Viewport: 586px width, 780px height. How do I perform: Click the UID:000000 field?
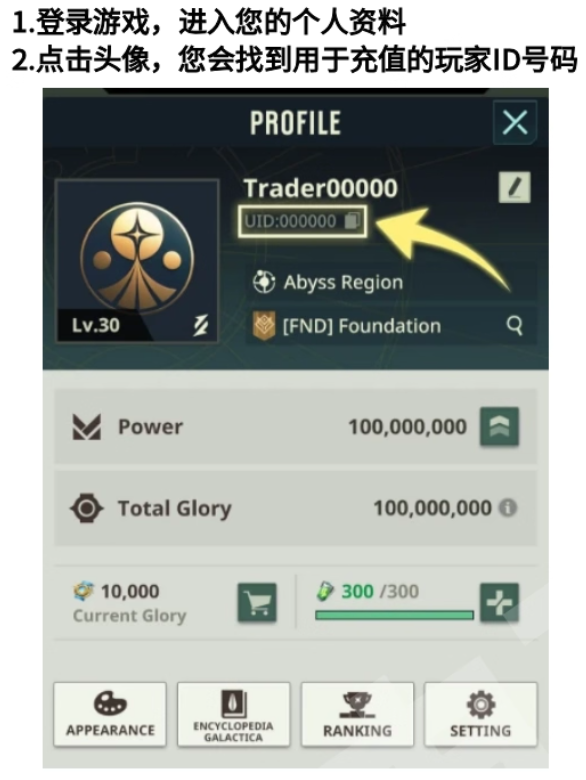pos(302,221)
